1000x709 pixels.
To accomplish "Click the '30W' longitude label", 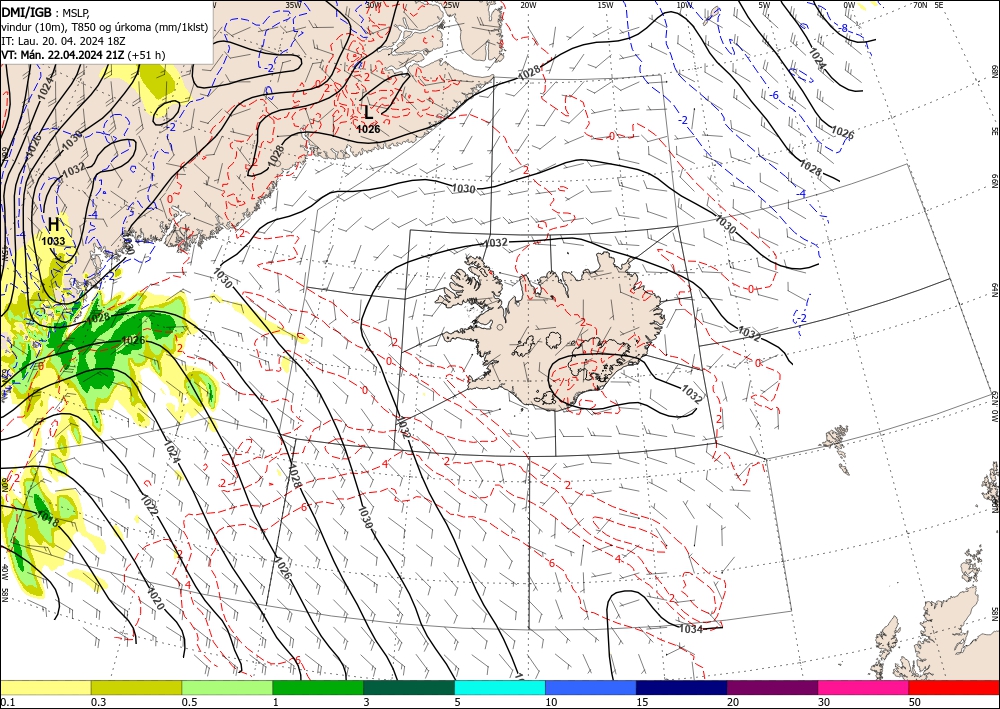I will point(373,5).
